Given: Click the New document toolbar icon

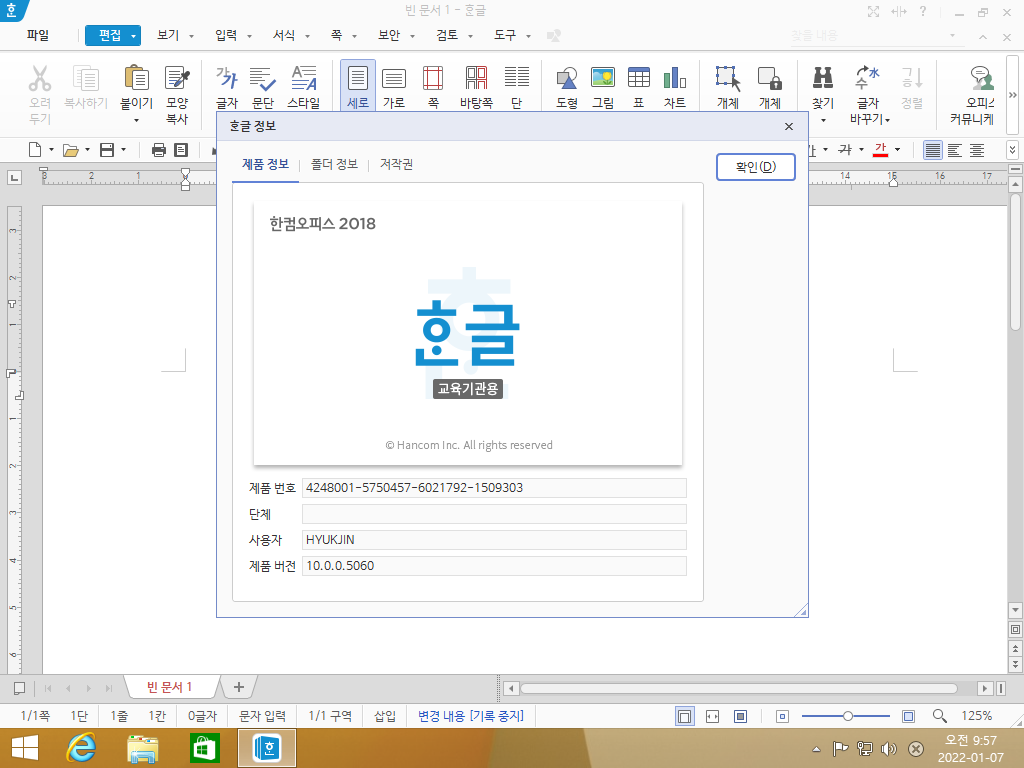Looking at the screenshot, I should (35, 150).
